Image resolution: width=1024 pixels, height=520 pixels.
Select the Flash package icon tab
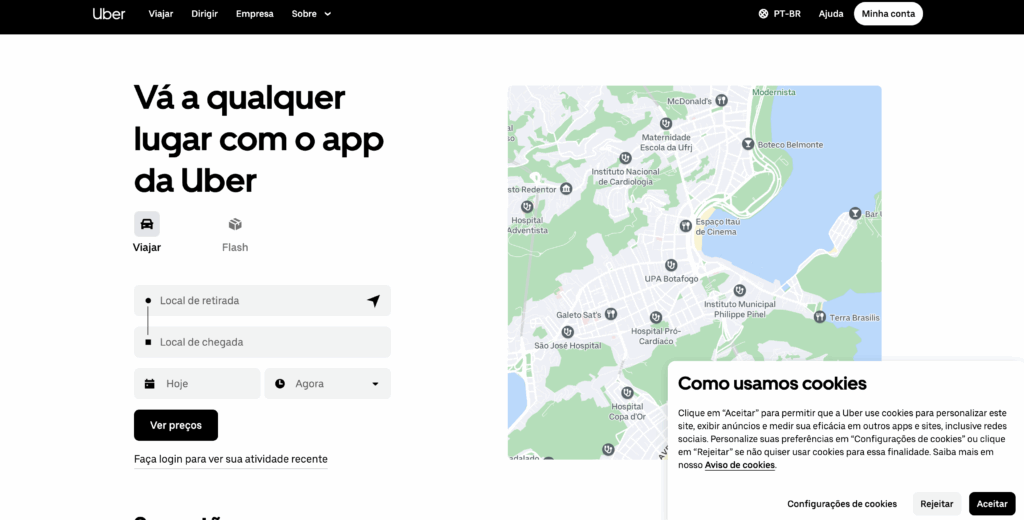[235, 224]
